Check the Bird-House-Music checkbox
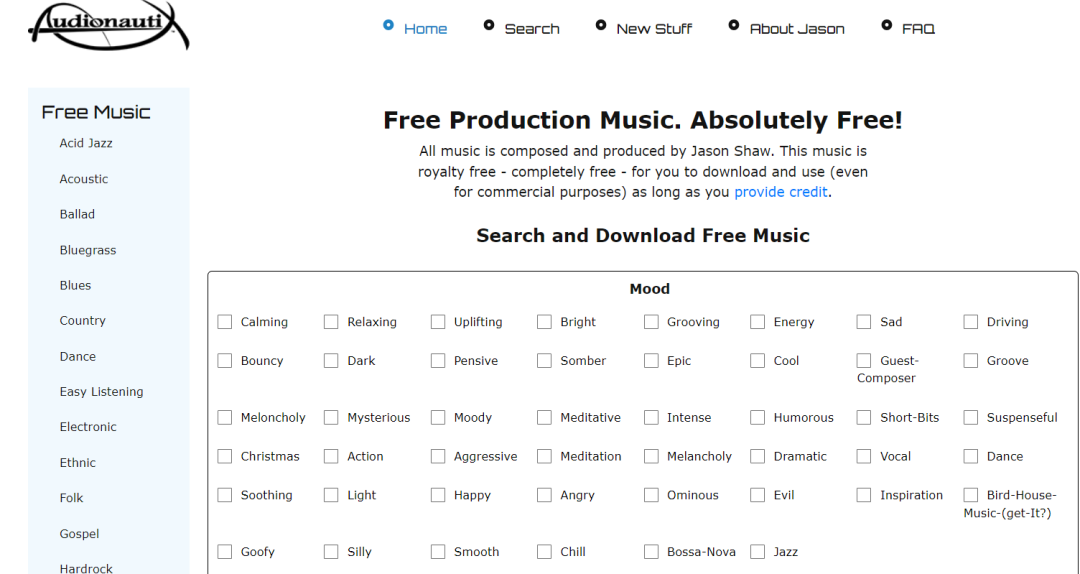The image size is (1080, 574). pos(970,495)
